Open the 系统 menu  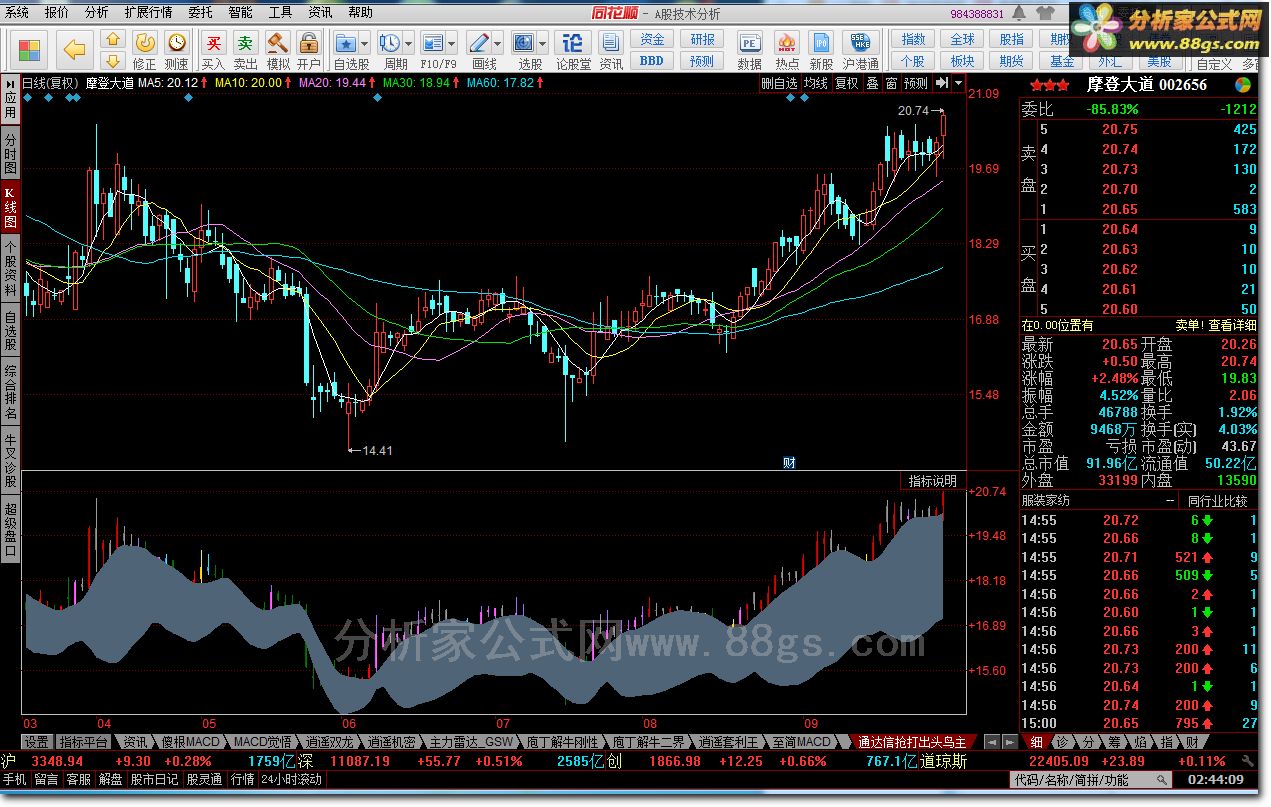tap(17, 13)
